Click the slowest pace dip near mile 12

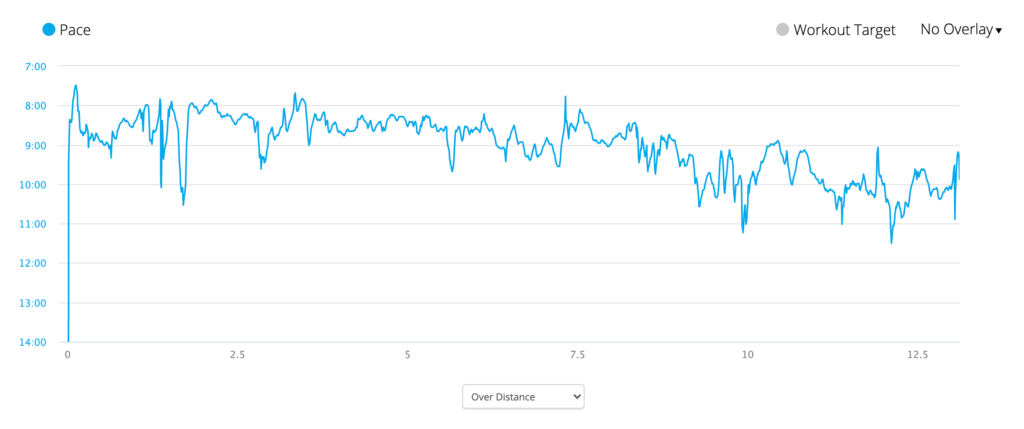pyautogui.click(x=891, y=242)
